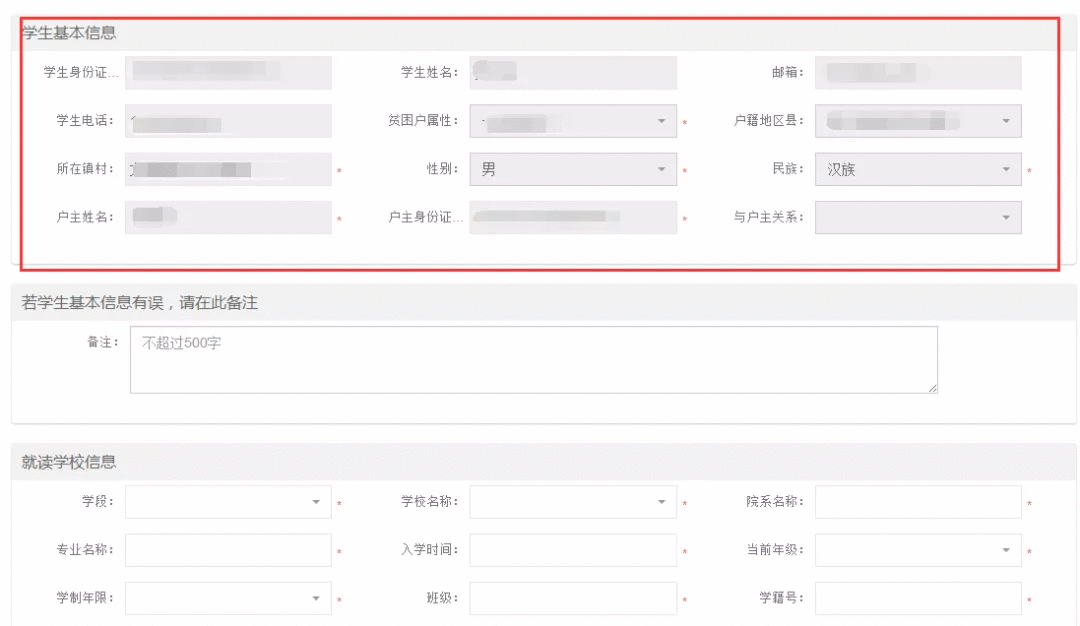
Task: Click the 所在镇村 input field
Action: click(x=228, y=169)
